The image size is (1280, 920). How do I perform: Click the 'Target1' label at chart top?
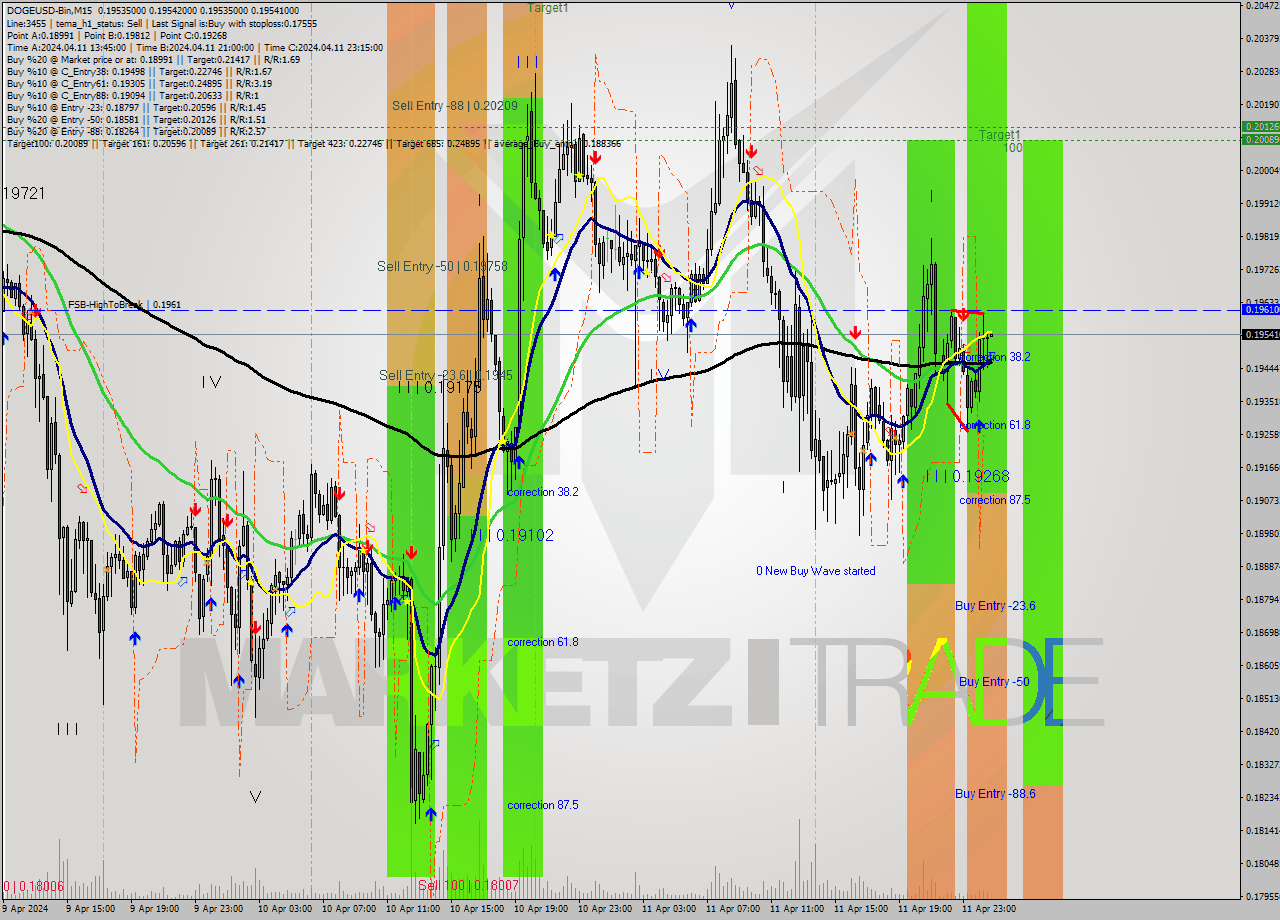point(548,7)
